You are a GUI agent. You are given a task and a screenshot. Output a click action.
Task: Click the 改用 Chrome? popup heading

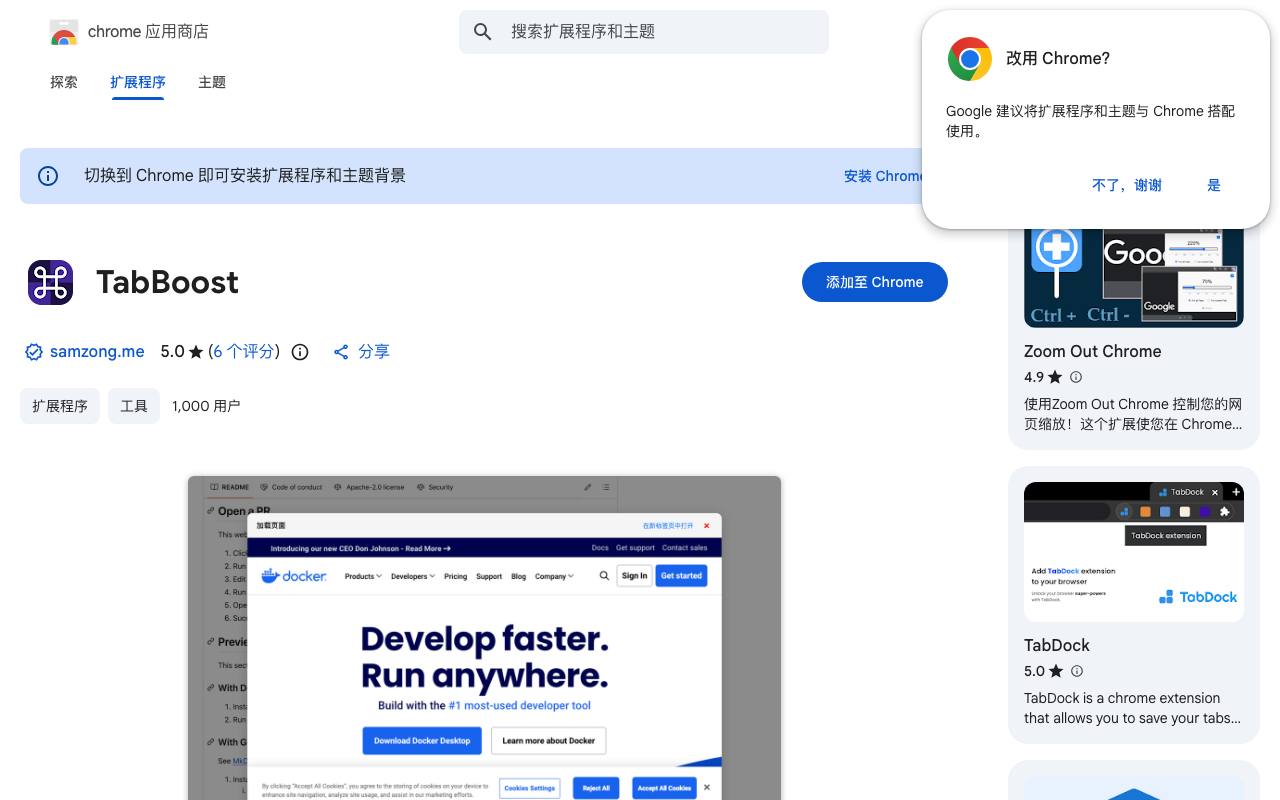point(1058,59)
